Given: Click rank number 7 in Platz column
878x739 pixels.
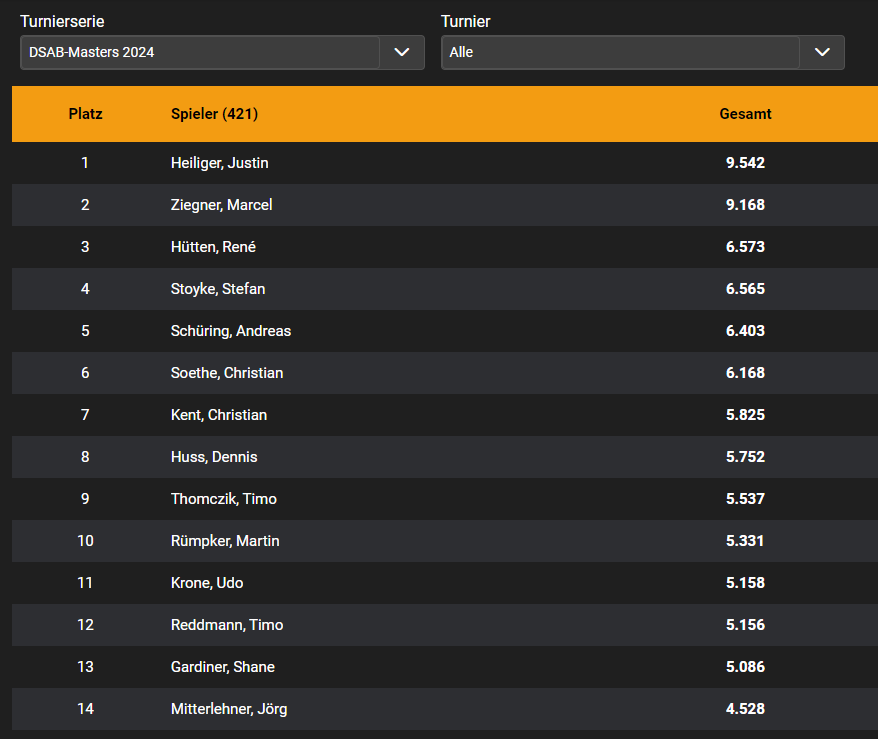Looking at the screenshot, I should pos(85,415).
